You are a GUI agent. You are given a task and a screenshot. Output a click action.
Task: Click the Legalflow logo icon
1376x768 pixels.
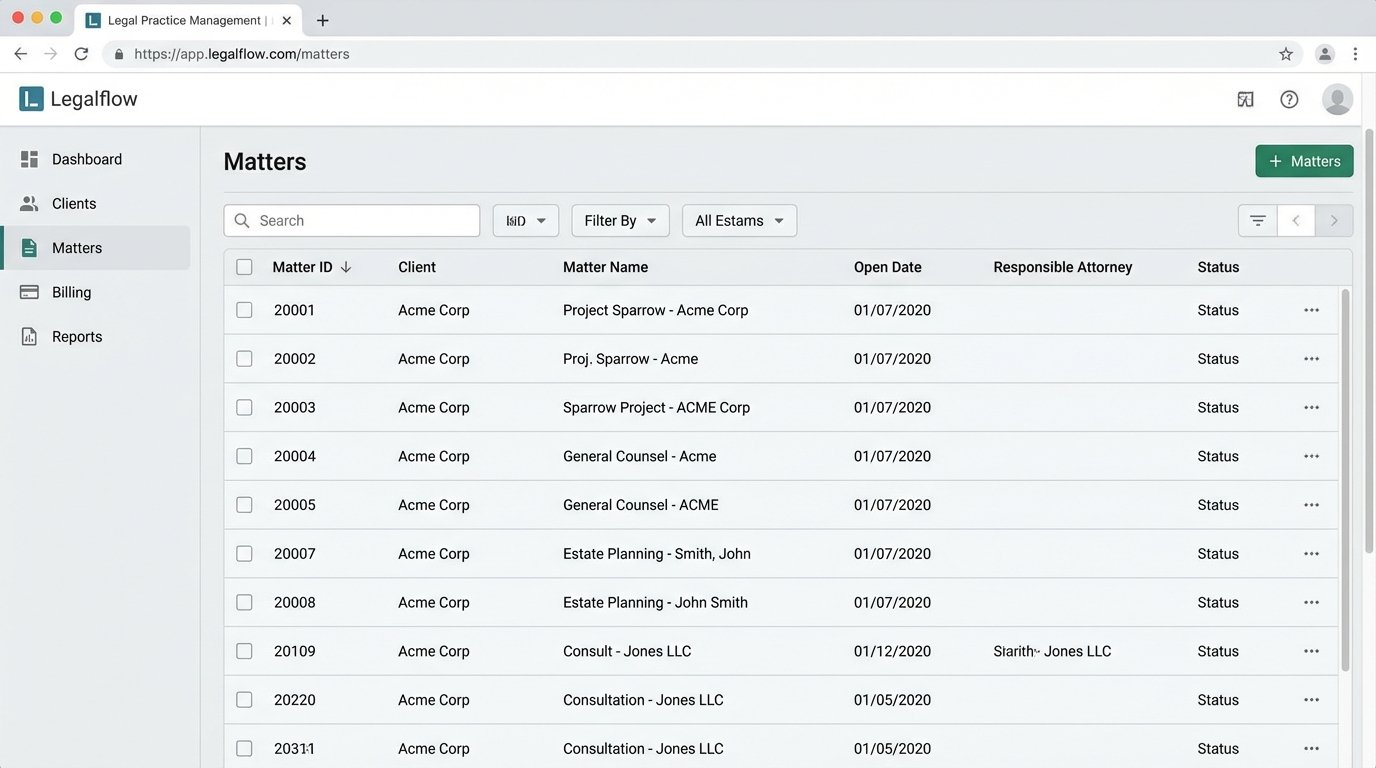(x=31, y=97)
